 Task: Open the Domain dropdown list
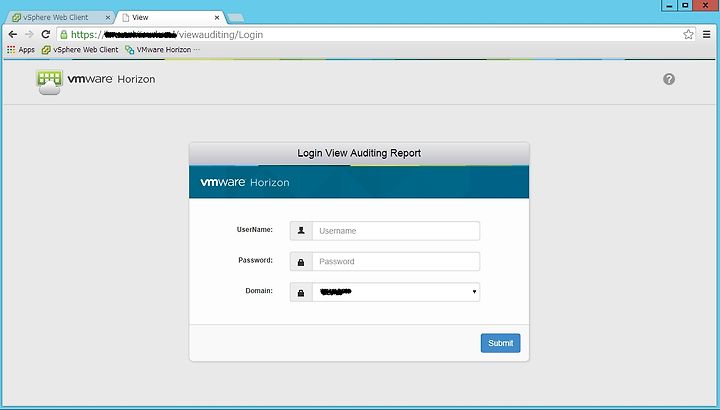pos(396,292)
